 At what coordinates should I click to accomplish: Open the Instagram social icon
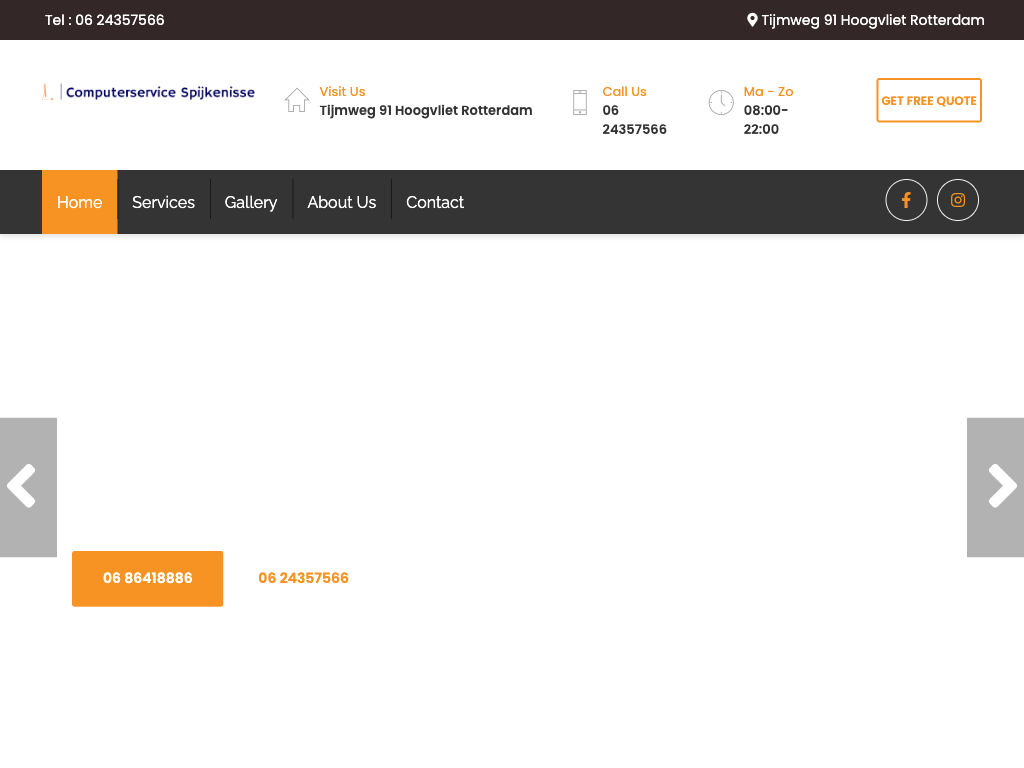[x=958, y=200]
